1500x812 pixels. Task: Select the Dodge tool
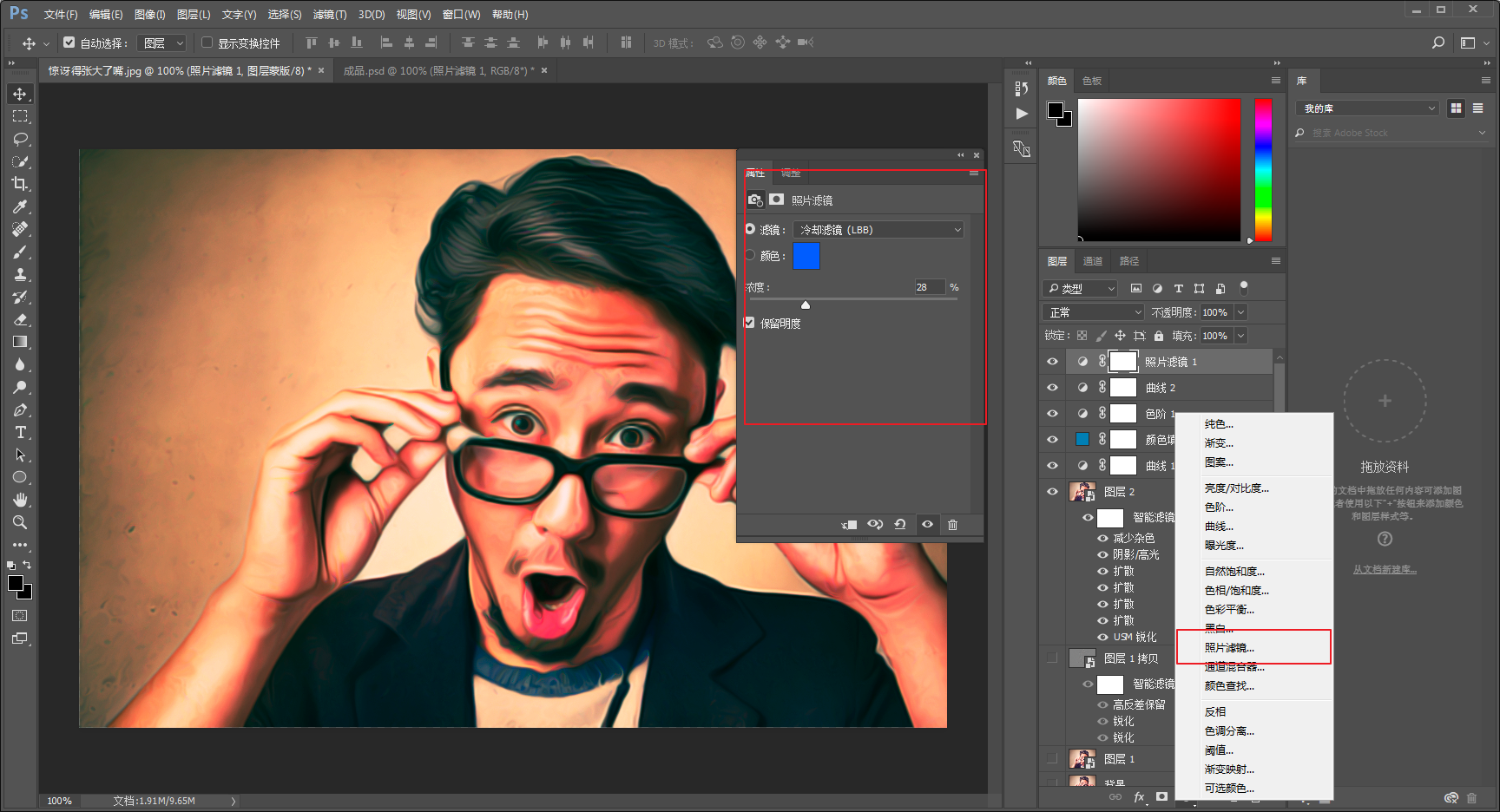pos(20,387)
